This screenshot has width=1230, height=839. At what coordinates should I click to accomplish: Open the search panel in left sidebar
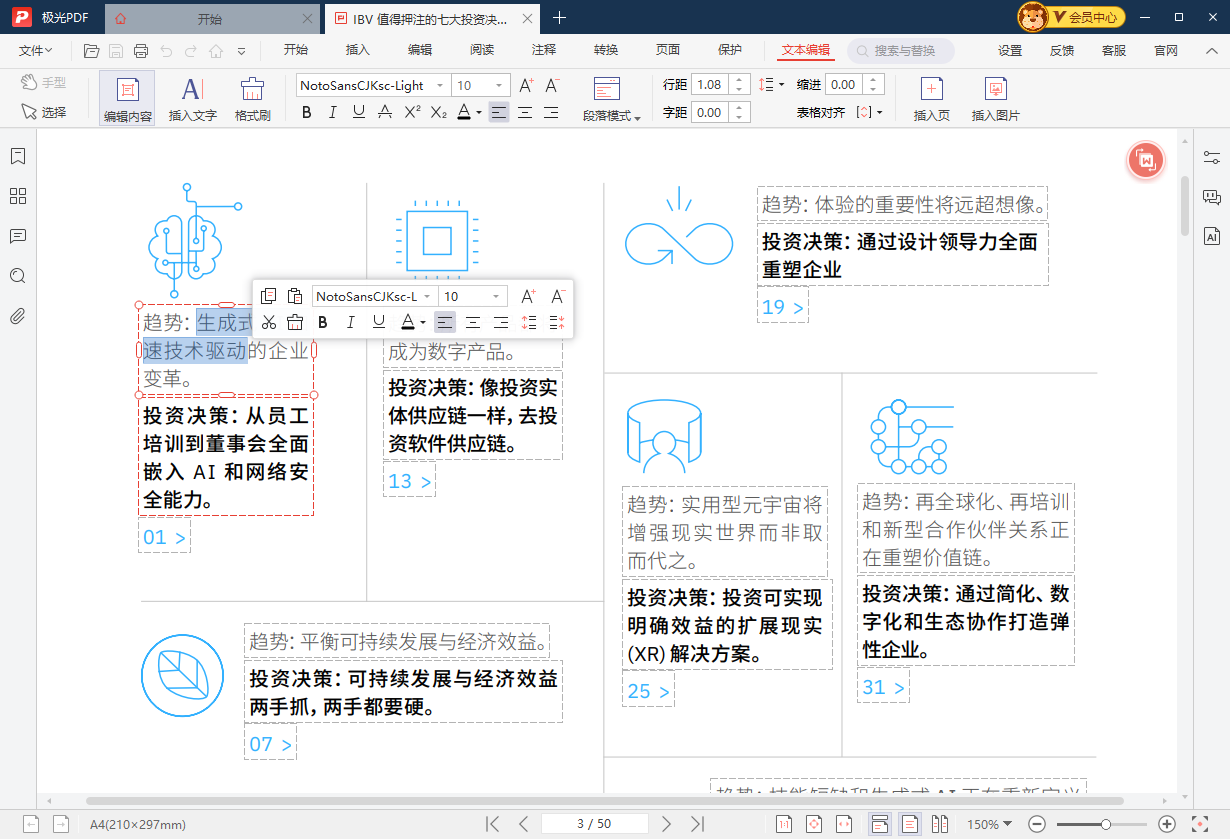coord(17,276)
